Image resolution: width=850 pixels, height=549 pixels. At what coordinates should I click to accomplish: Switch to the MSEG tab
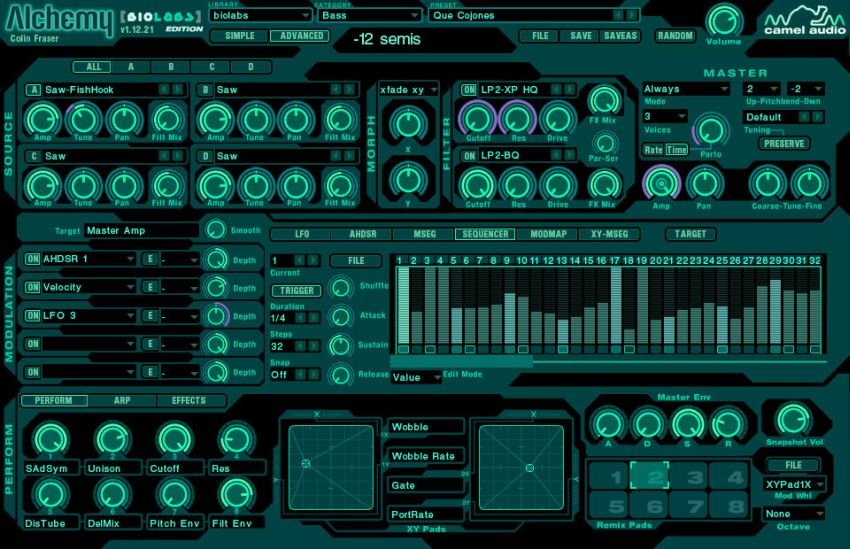click(424, 234)
